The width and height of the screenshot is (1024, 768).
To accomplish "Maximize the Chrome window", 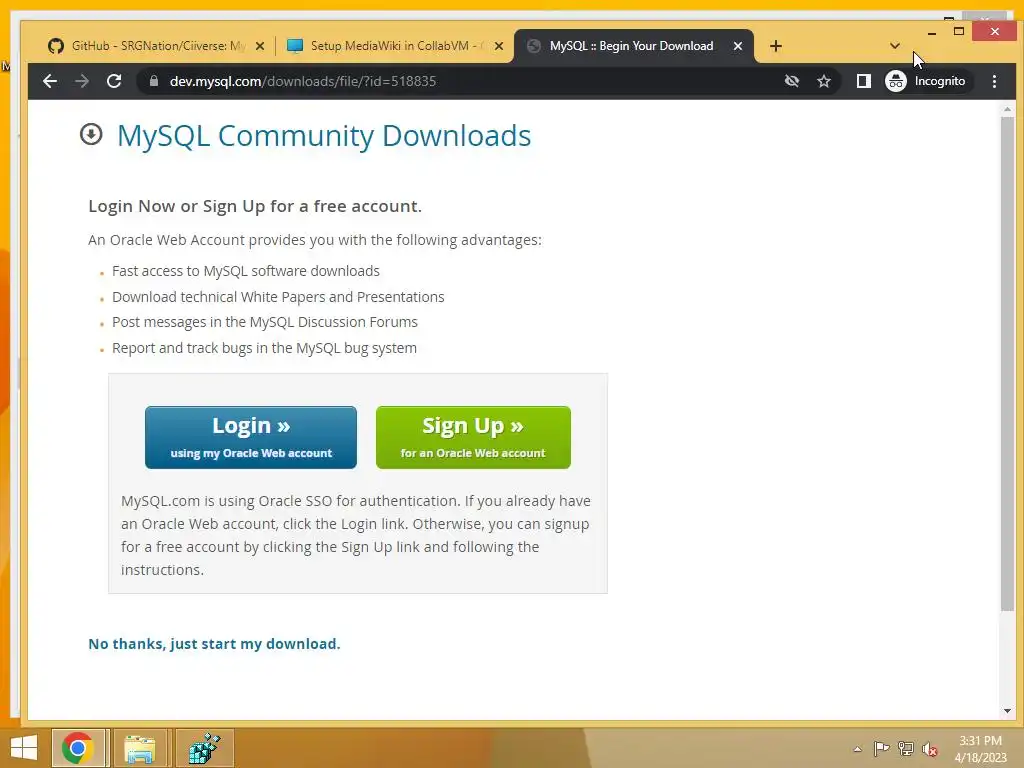I will (959, 31).
